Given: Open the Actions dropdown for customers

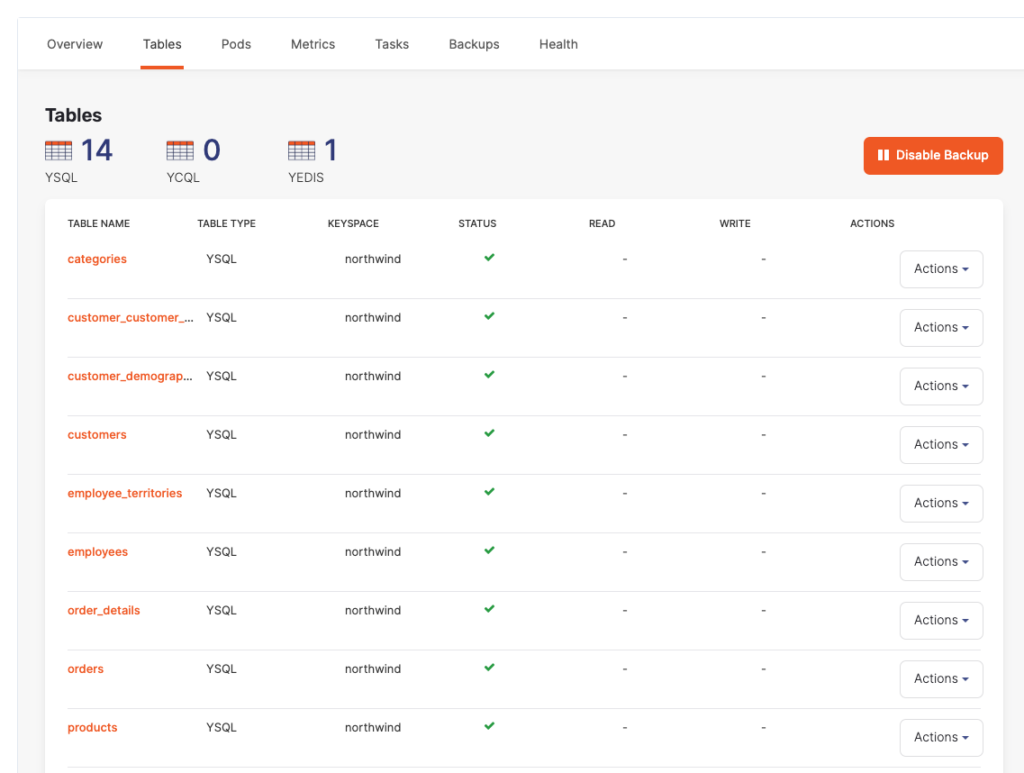Looking at the screenshot, I should [x=940, y=444].
